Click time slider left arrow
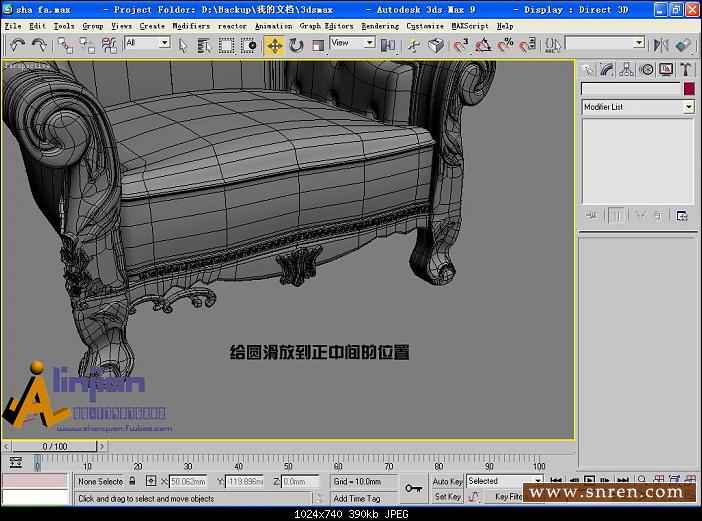The width and height of the screenshot is (702, 521). 6,446
